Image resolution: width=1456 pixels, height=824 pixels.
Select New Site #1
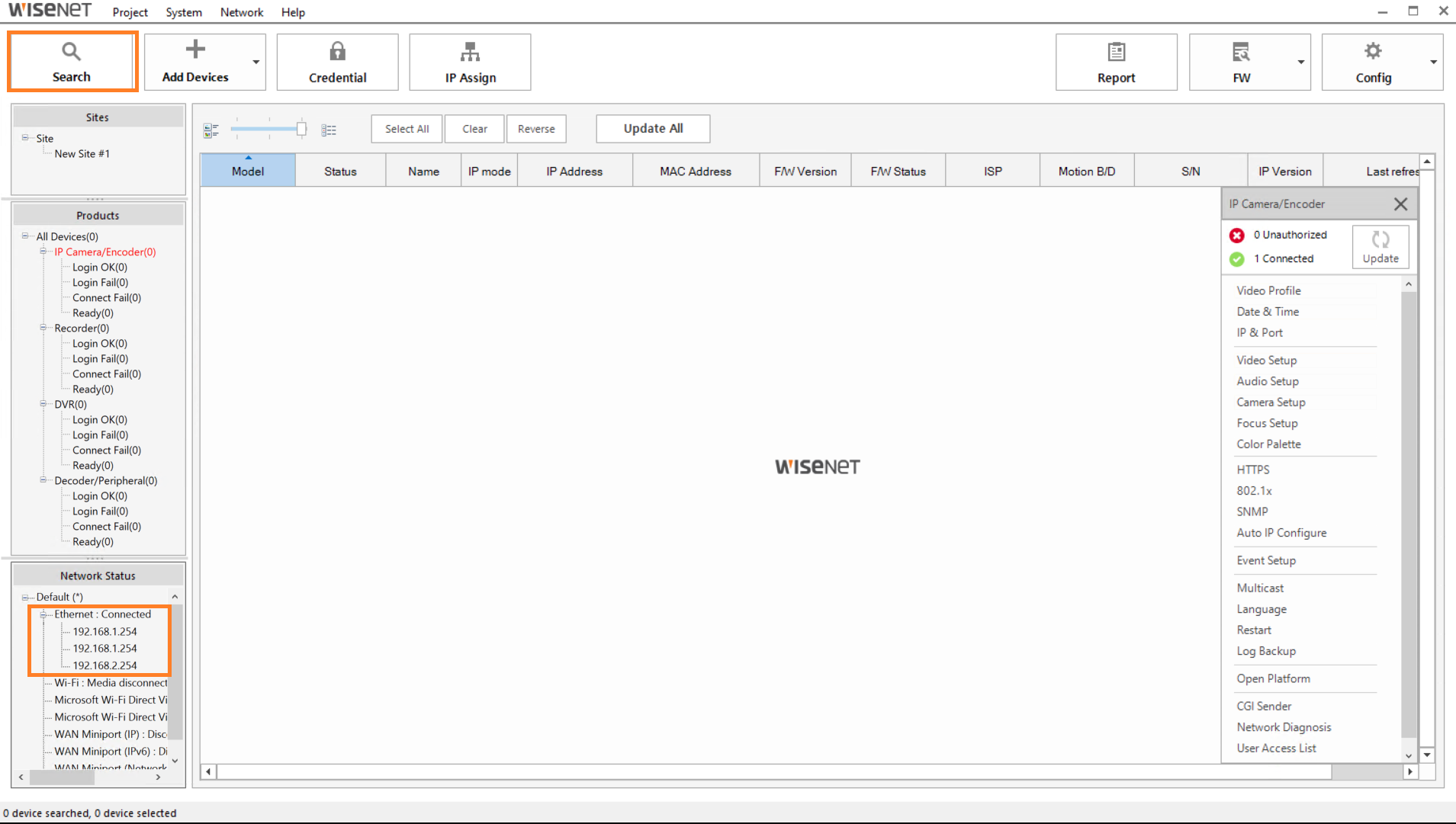pyautogui.click(x=82, y=154)
